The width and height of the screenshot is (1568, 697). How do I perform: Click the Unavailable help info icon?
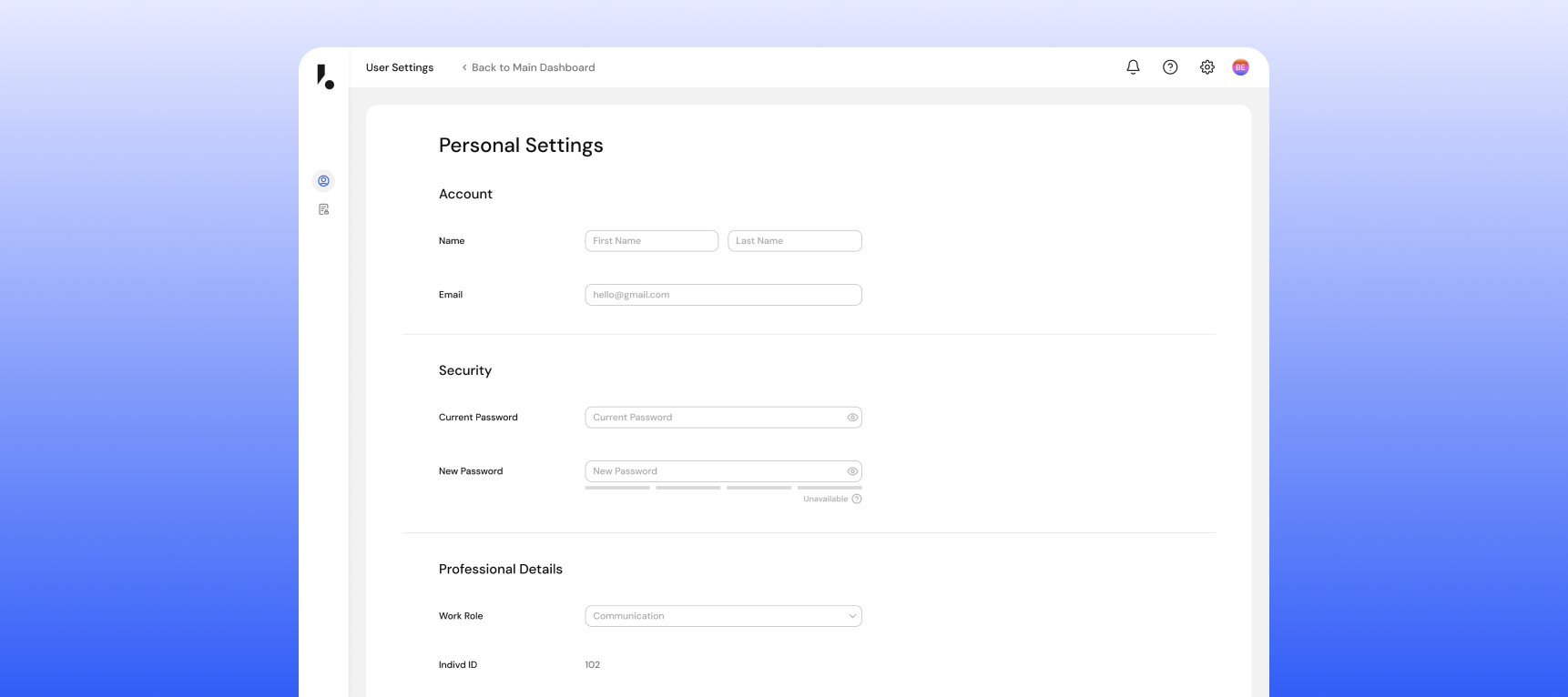click(x=857, y=499)
